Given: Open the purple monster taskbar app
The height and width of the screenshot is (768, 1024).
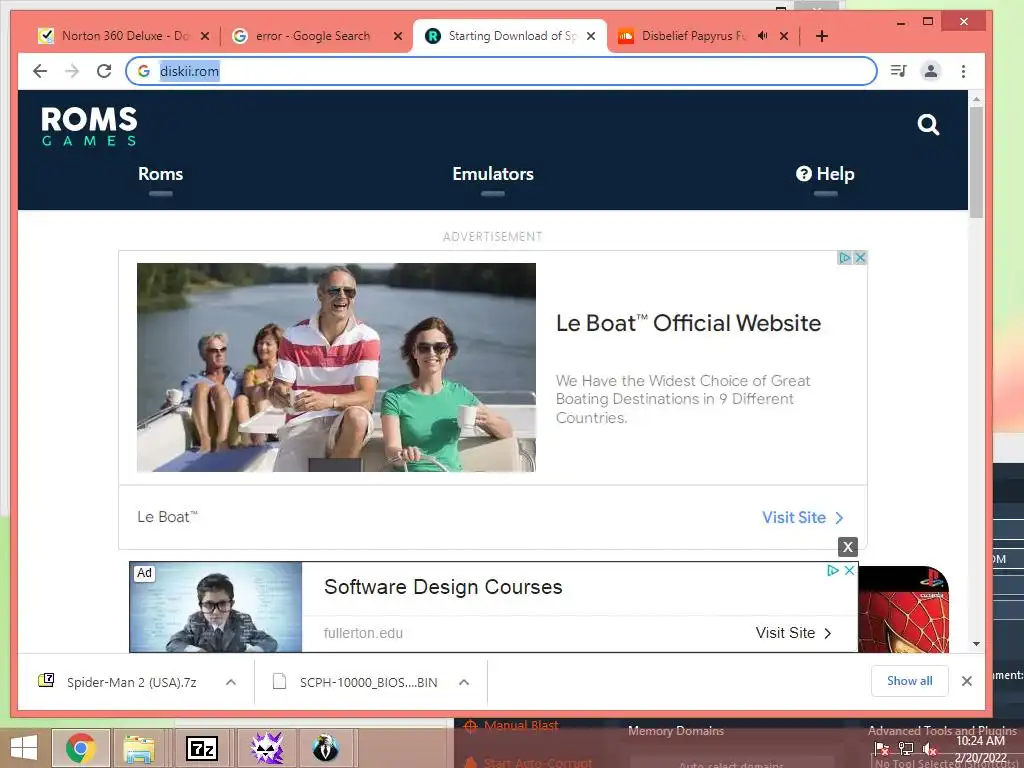Looking at the screenshot, I should (x=267, y=748).
